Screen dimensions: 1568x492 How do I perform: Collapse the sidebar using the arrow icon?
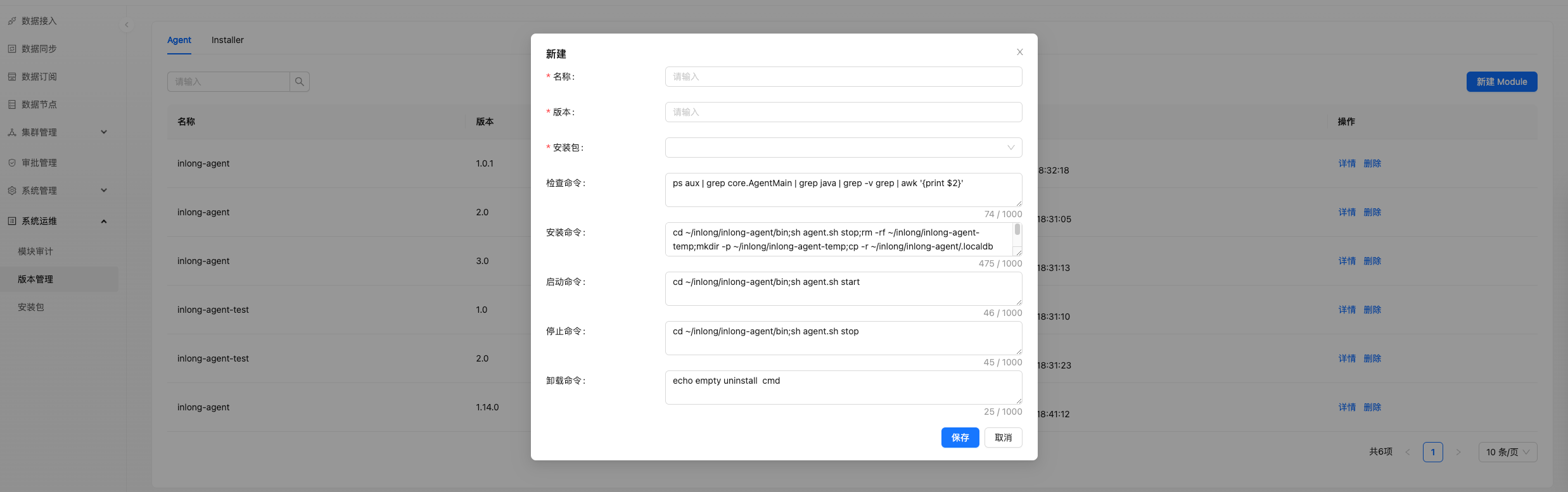coord(127,25)
